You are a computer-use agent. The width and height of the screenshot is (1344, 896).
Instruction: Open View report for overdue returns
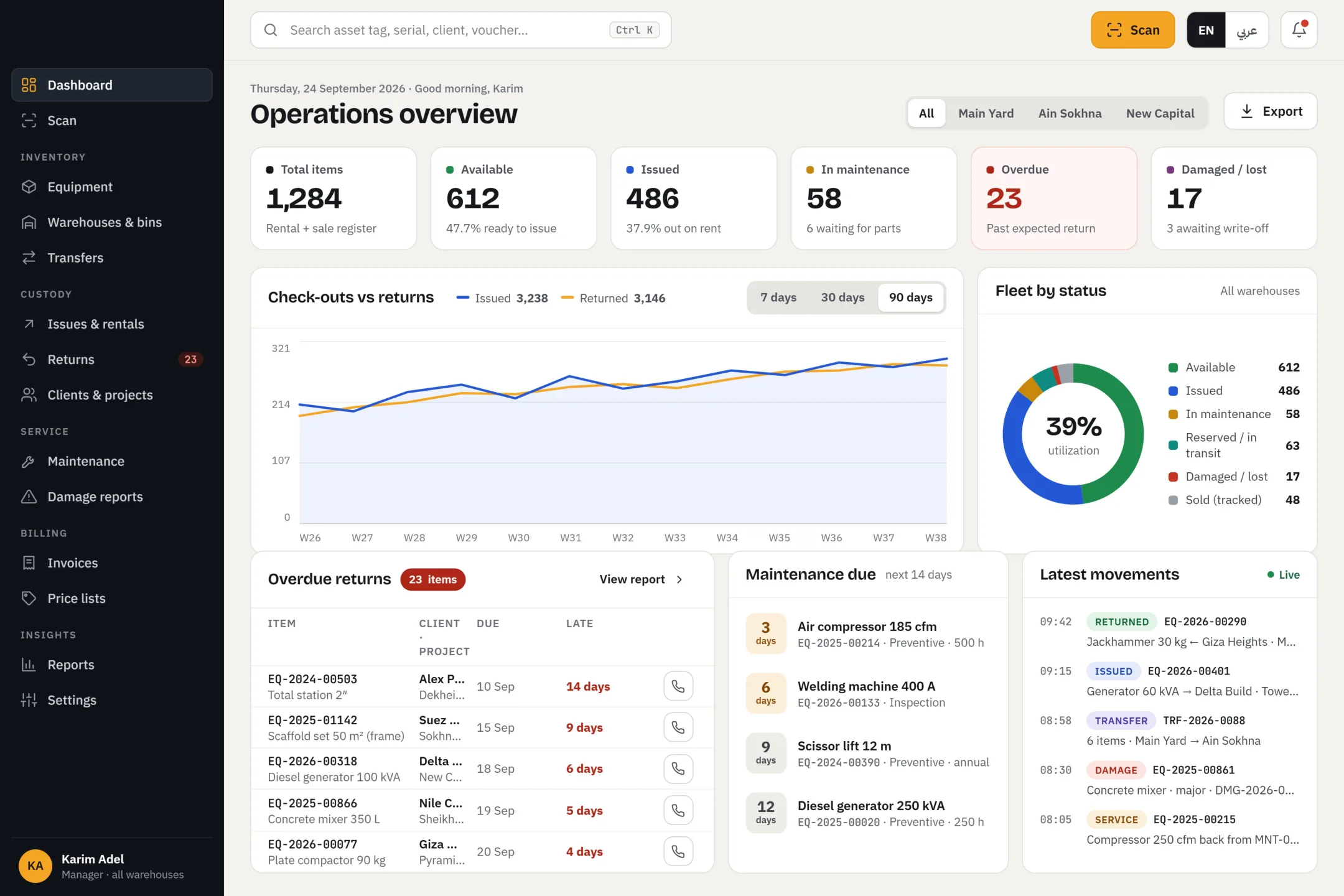point(642,579)
